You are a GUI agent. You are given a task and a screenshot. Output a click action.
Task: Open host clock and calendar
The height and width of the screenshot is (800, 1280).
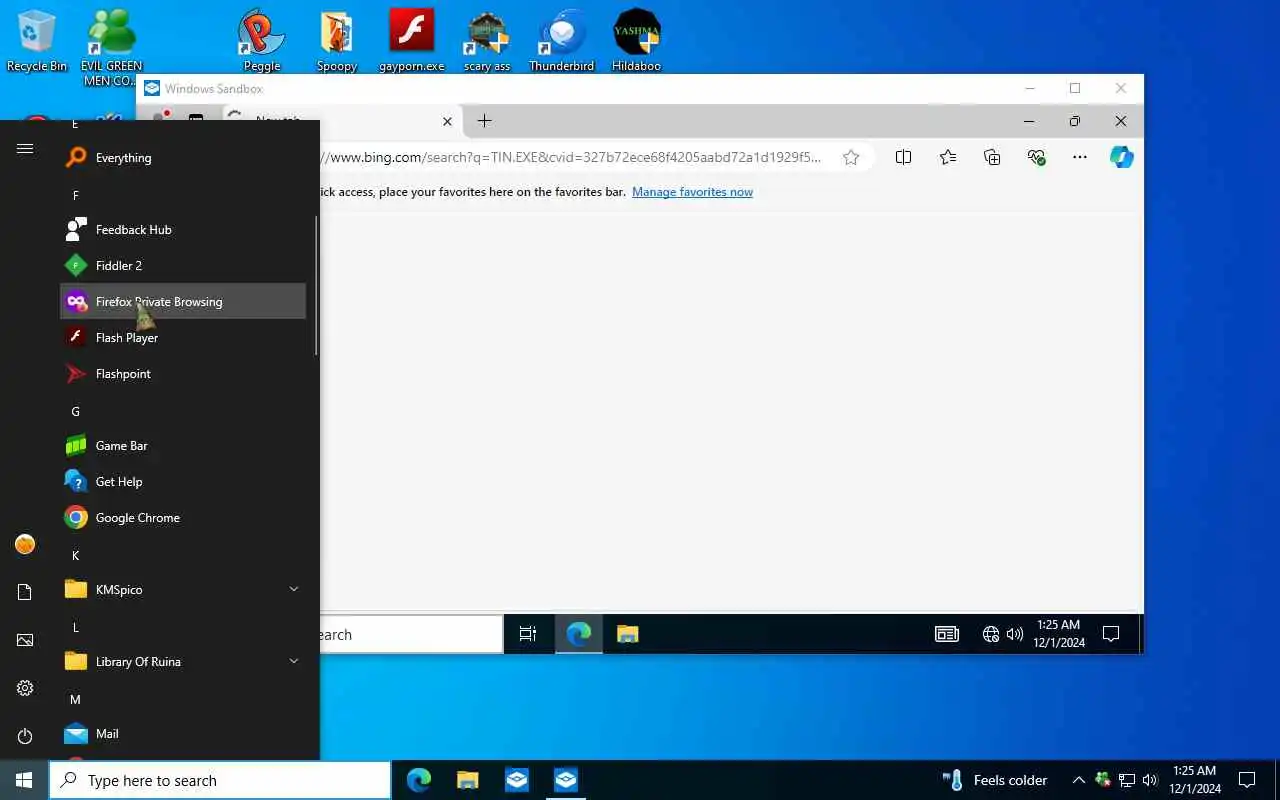[x=1195, y=780]
